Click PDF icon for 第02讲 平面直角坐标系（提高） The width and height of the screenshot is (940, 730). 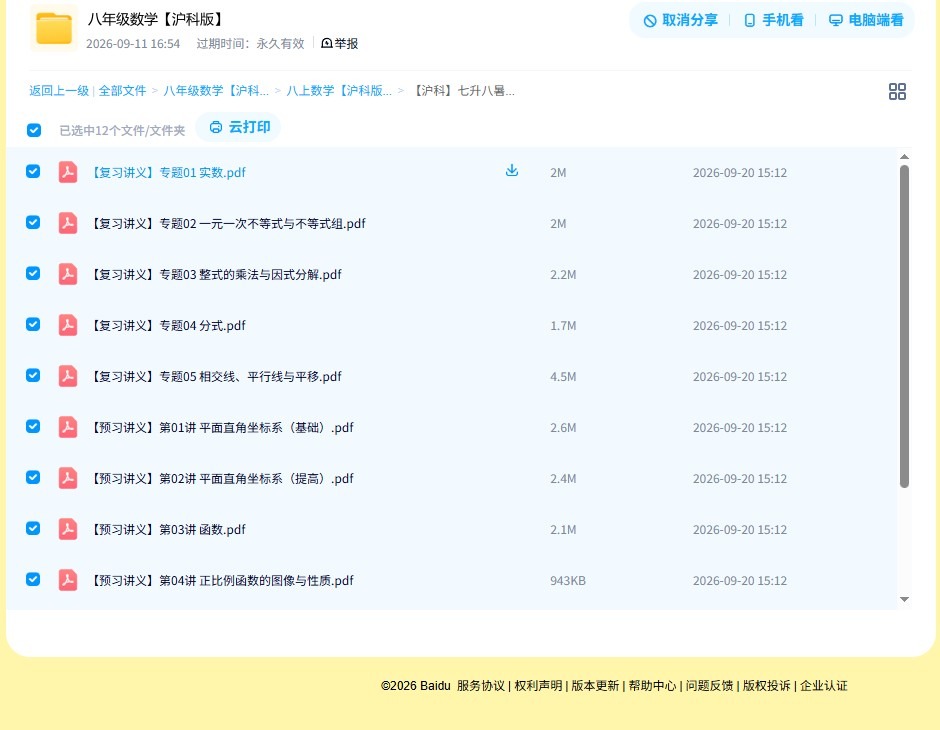click(68, 478)
